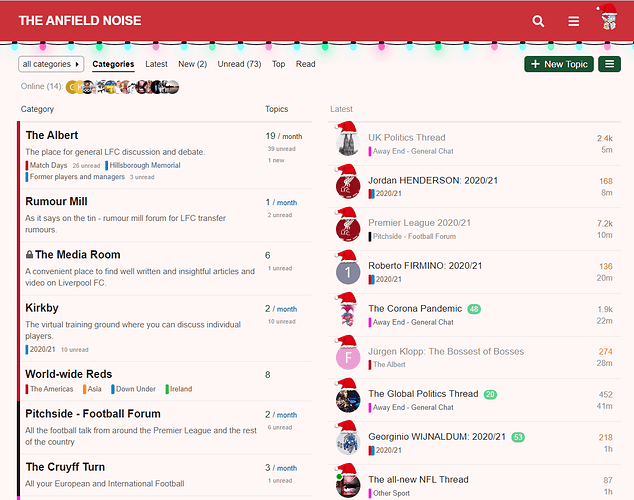Open the Down Under subcategory

pyautogui.click(x=136, y=389)
